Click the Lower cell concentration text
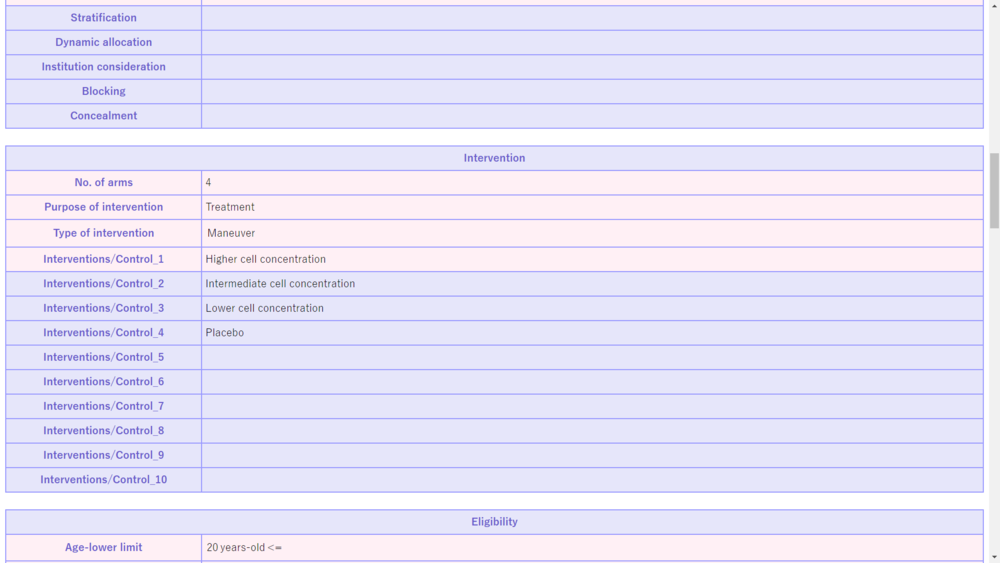The width and height of the screenshot is (1000, 563). point(265,308)
